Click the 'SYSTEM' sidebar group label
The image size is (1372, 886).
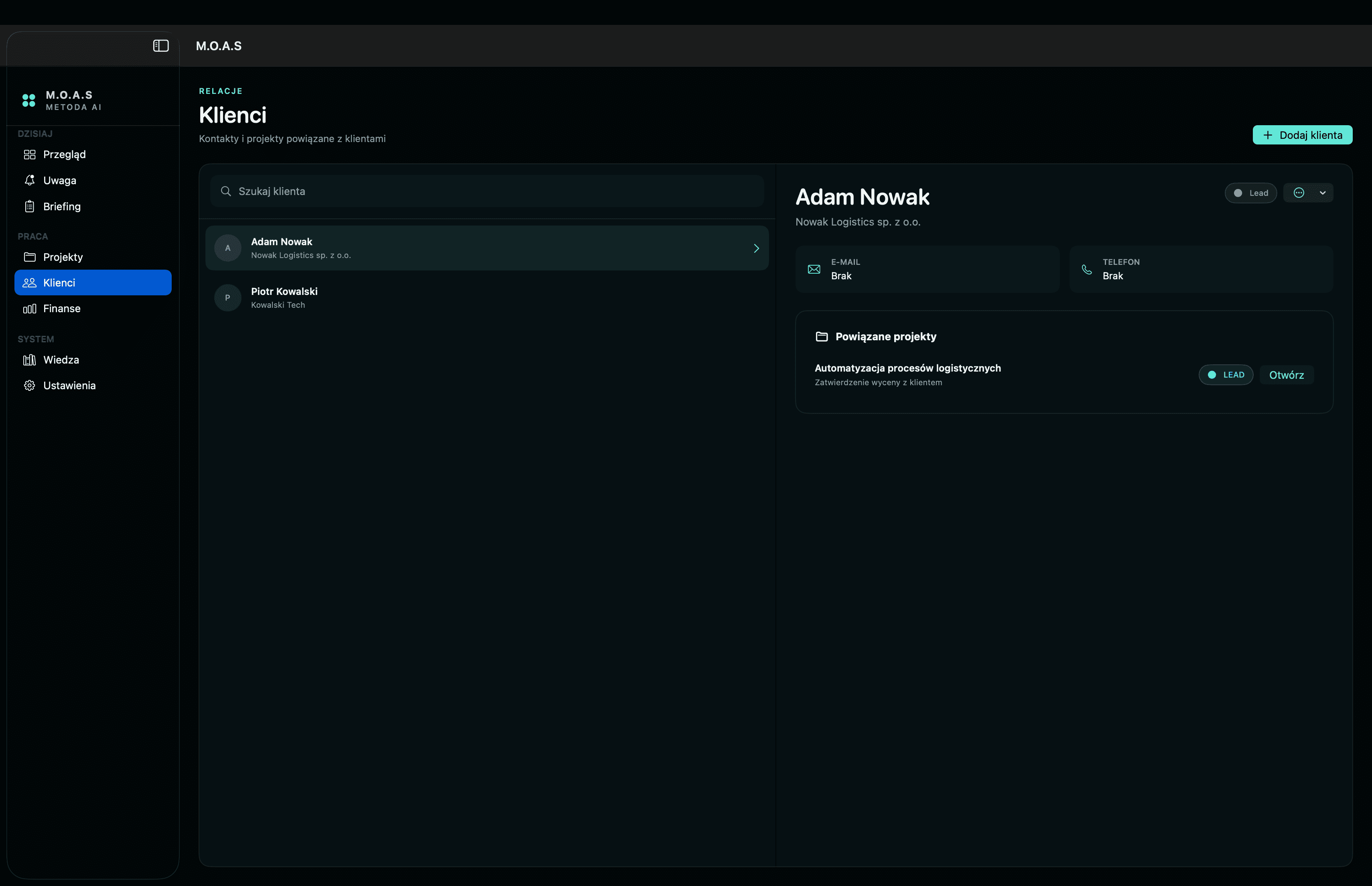(36, 339)
